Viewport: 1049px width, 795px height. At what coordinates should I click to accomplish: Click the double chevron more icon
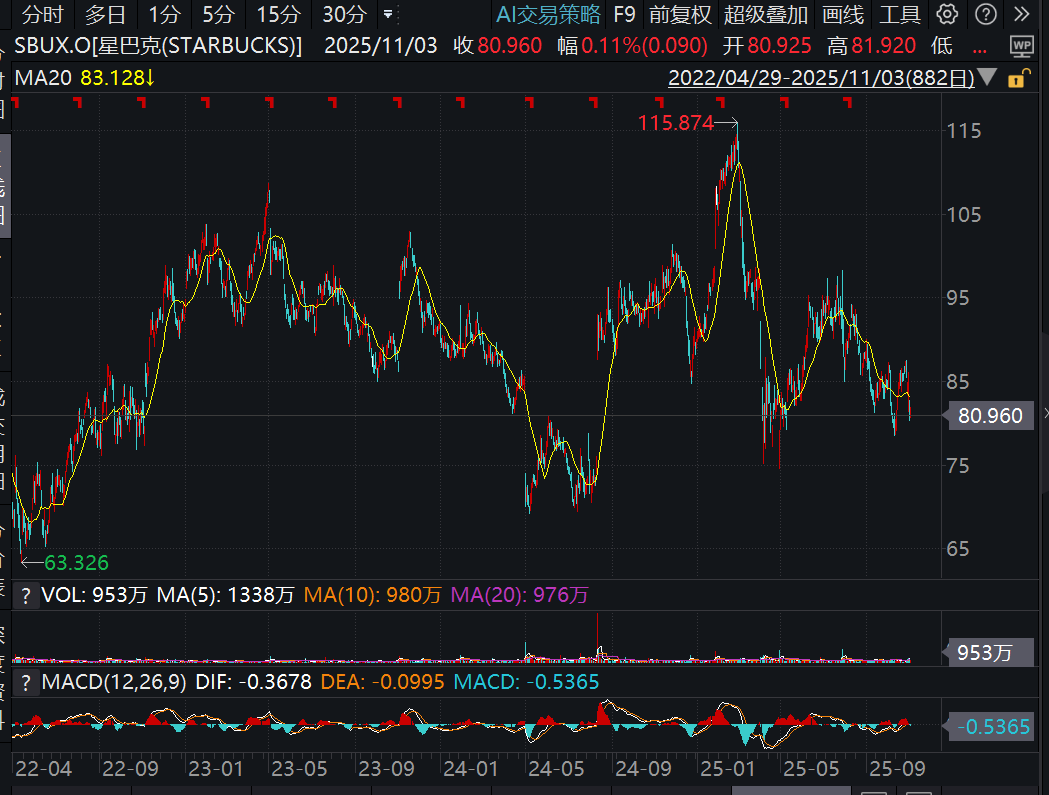[x=1021, y=14]
